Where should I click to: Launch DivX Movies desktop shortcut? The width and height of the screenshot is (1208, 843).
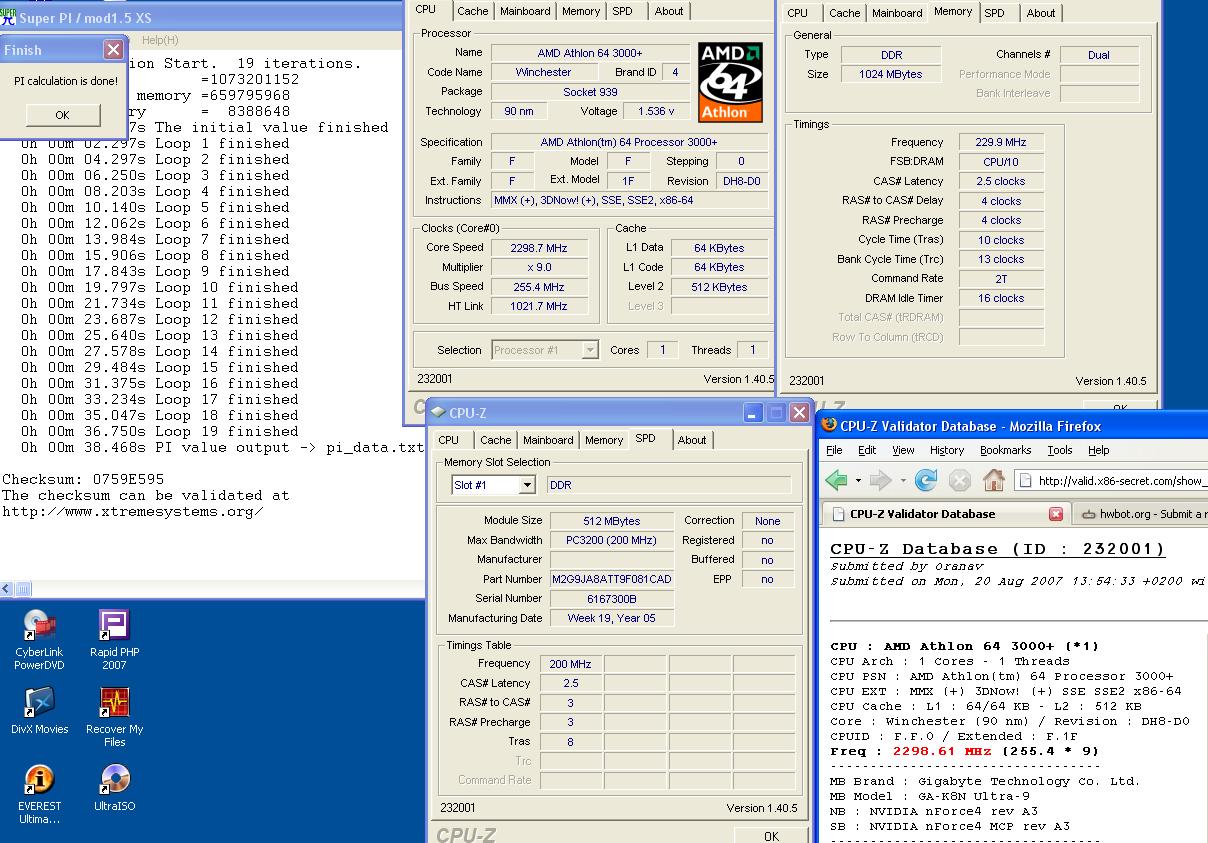[39, 711]
